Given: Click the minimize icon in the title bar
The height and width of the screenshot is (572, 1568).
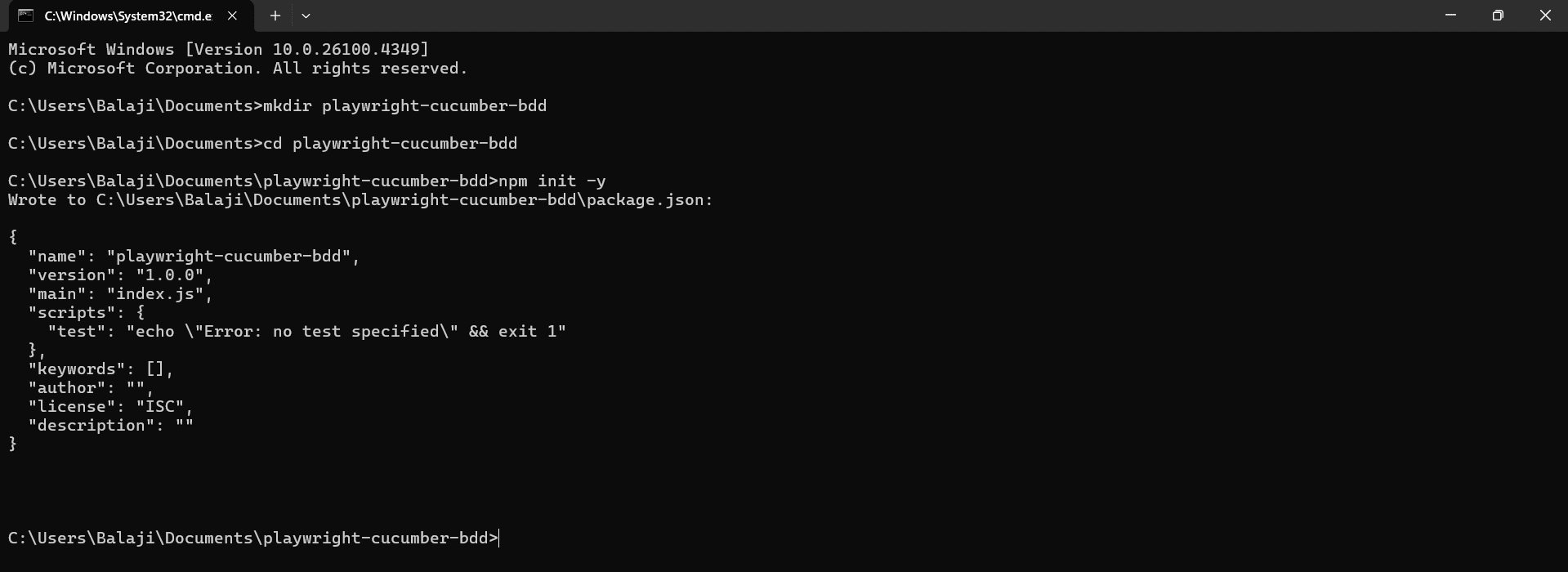Looking at the screenshot, I should (1450, 15).
